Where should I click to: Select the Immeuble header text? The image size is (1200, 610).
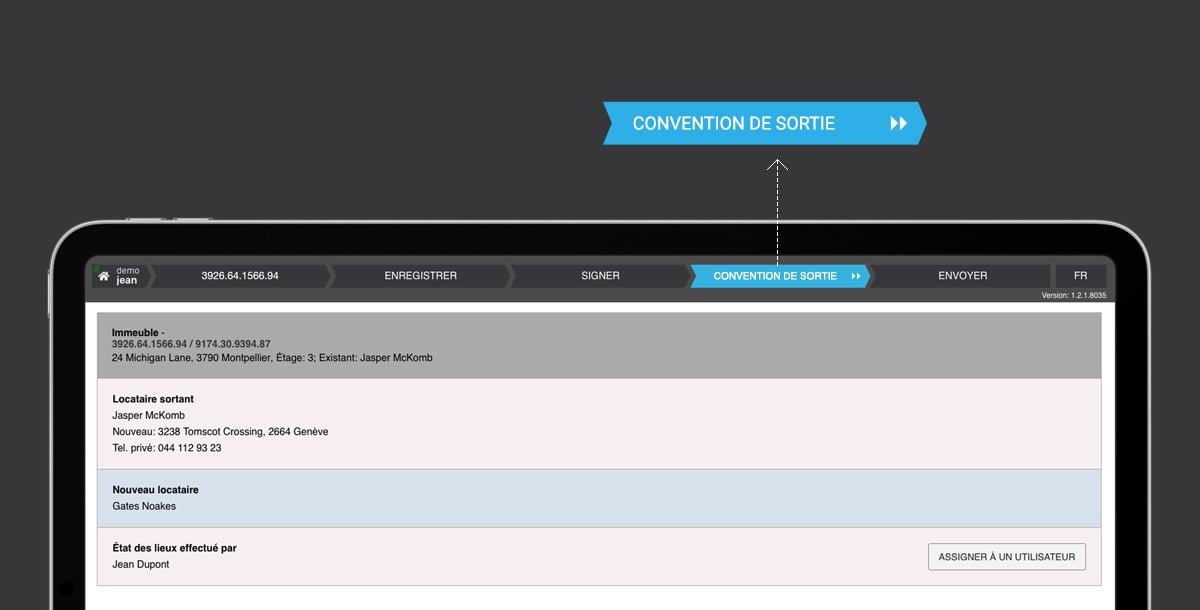(x=138, y=332)
